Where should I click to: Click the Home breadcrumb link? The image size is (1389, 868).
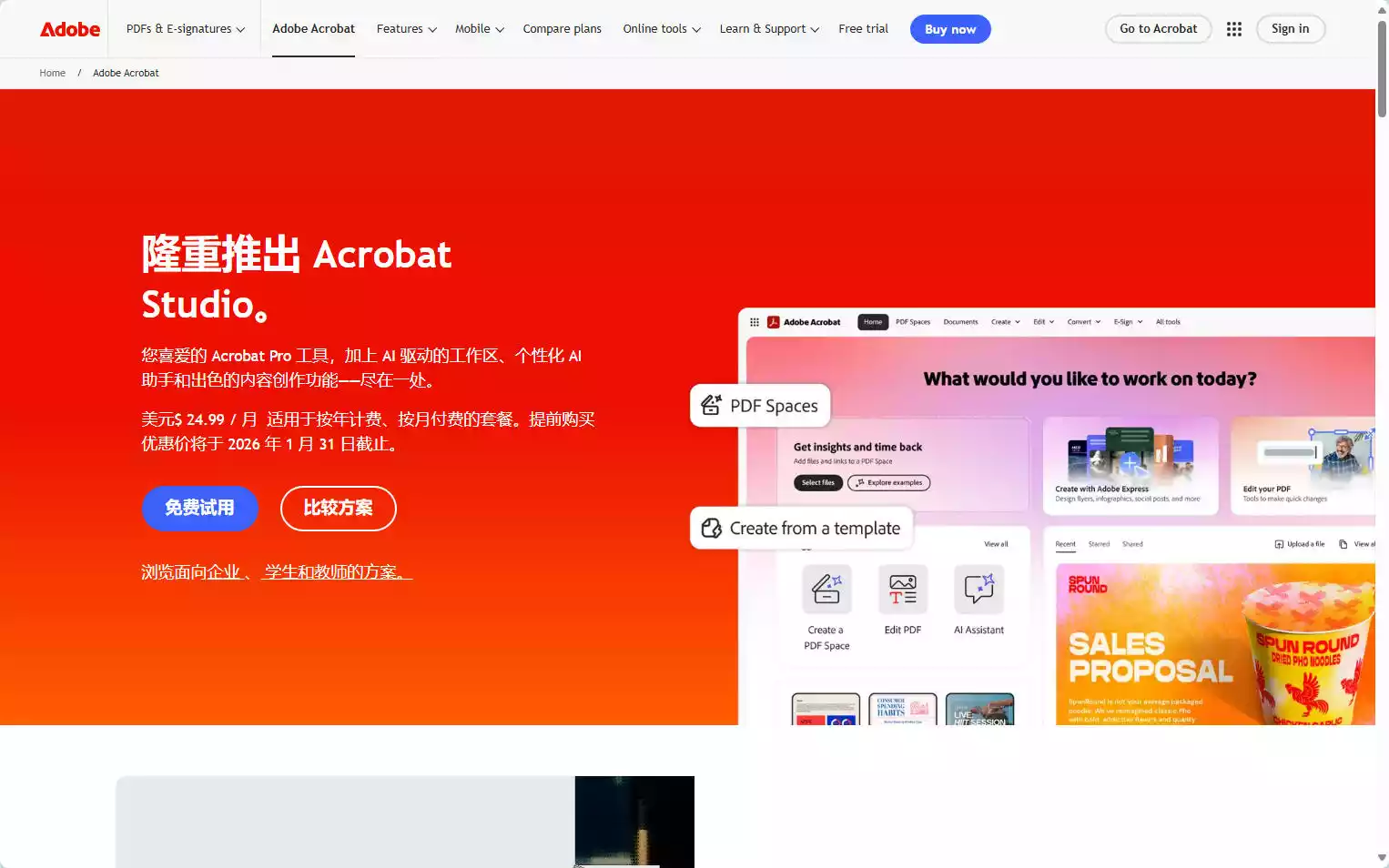pyautogui.click(x=52, y=73)
